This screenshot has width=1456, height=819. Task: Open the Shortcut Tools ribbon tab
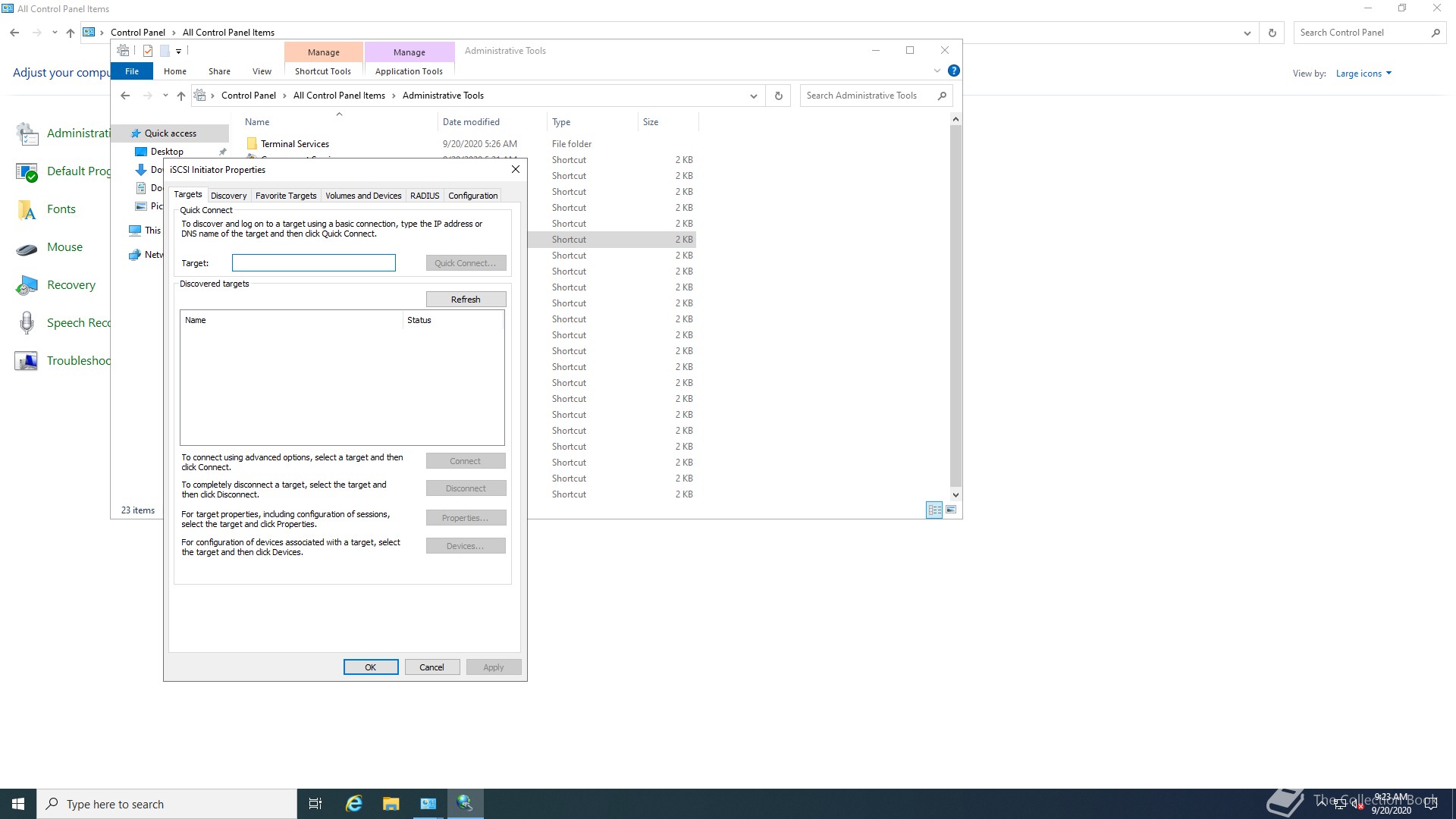[x=323, y=71]
